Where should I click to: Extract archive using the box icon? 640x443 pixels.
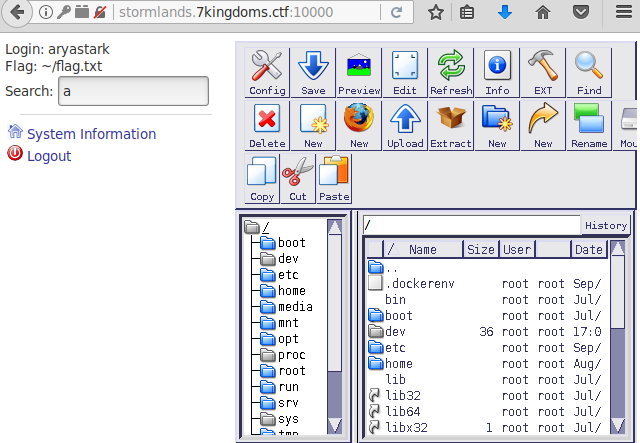(451, 126)
